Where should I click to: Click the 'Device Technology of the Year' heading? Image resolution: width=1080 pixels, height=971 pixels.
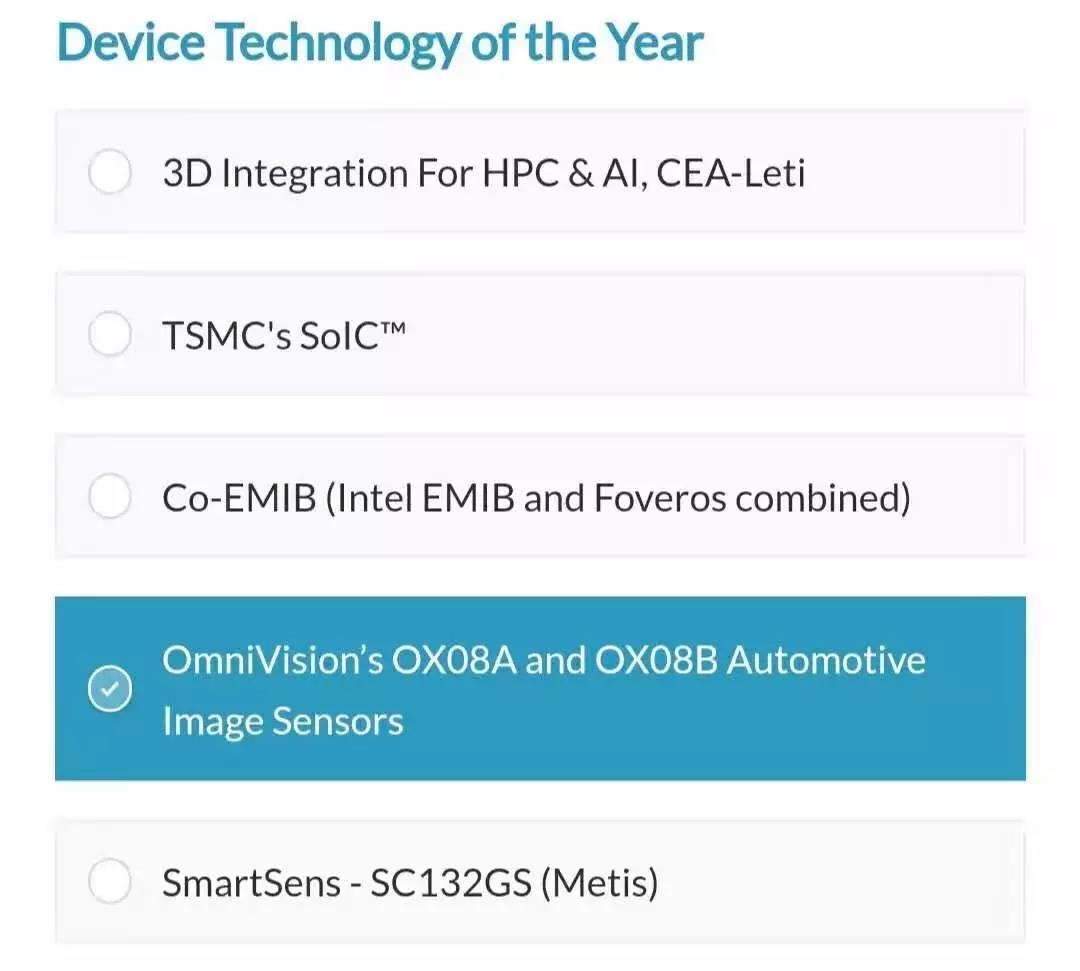coord(380,42)
